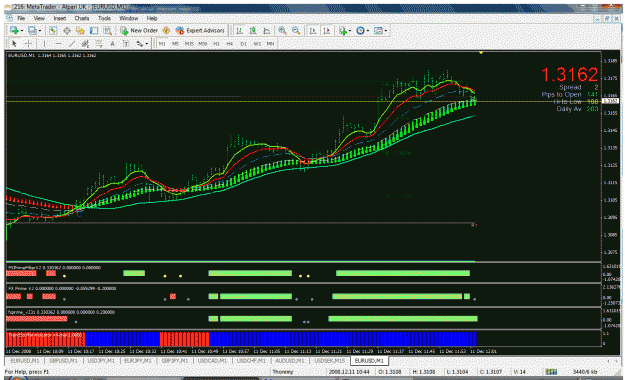Expand the Templates dropdown arrow
This screenshot has width=625, height=380.
386,31
